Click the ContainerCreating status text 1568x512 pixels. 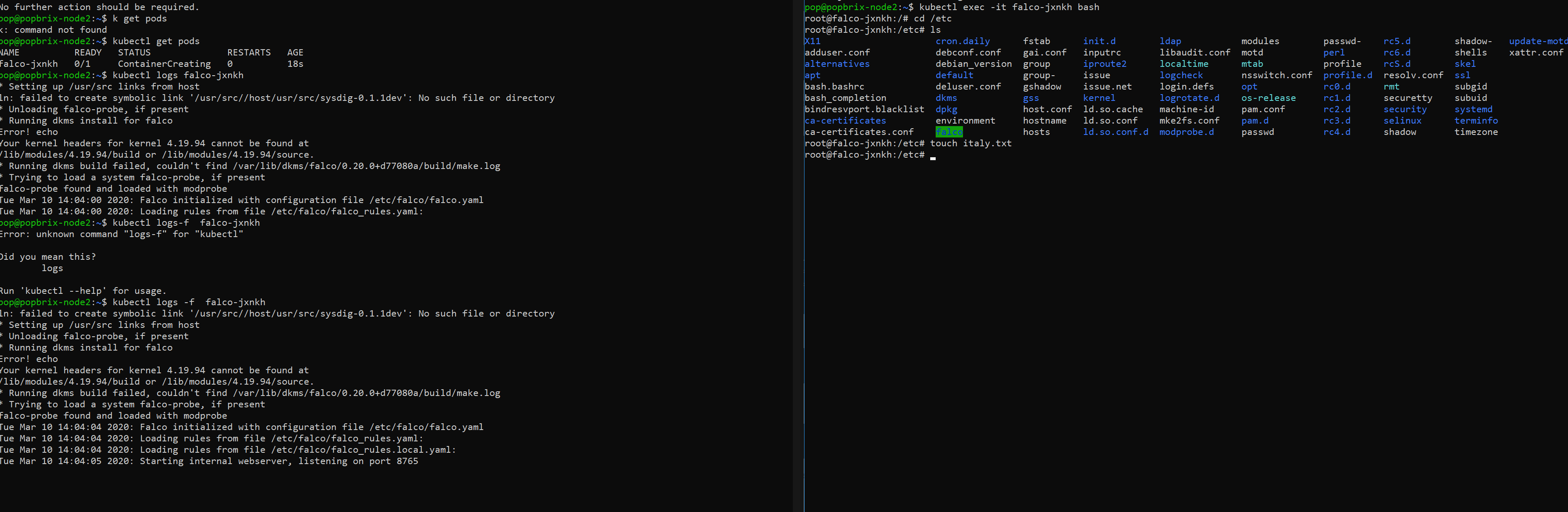point(164,64)
